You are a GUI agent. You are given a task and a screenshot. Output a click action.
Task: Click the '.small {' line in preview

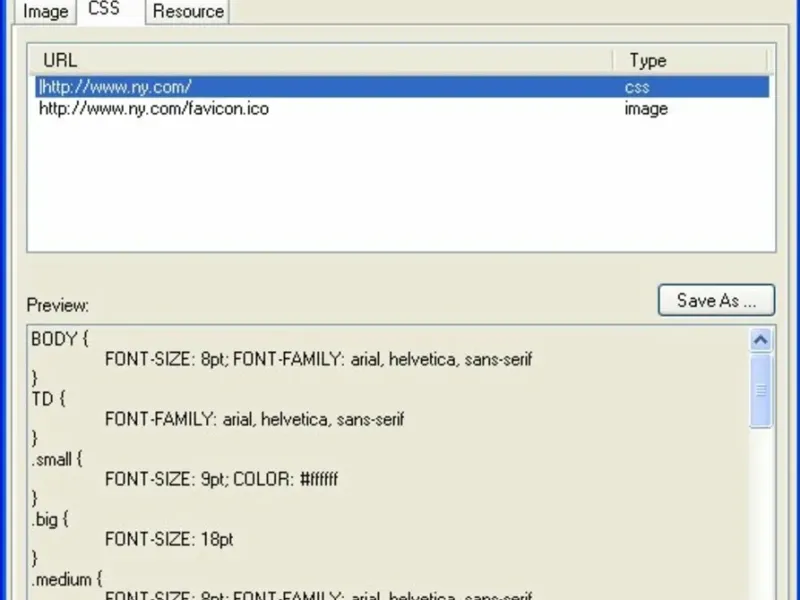57,459
